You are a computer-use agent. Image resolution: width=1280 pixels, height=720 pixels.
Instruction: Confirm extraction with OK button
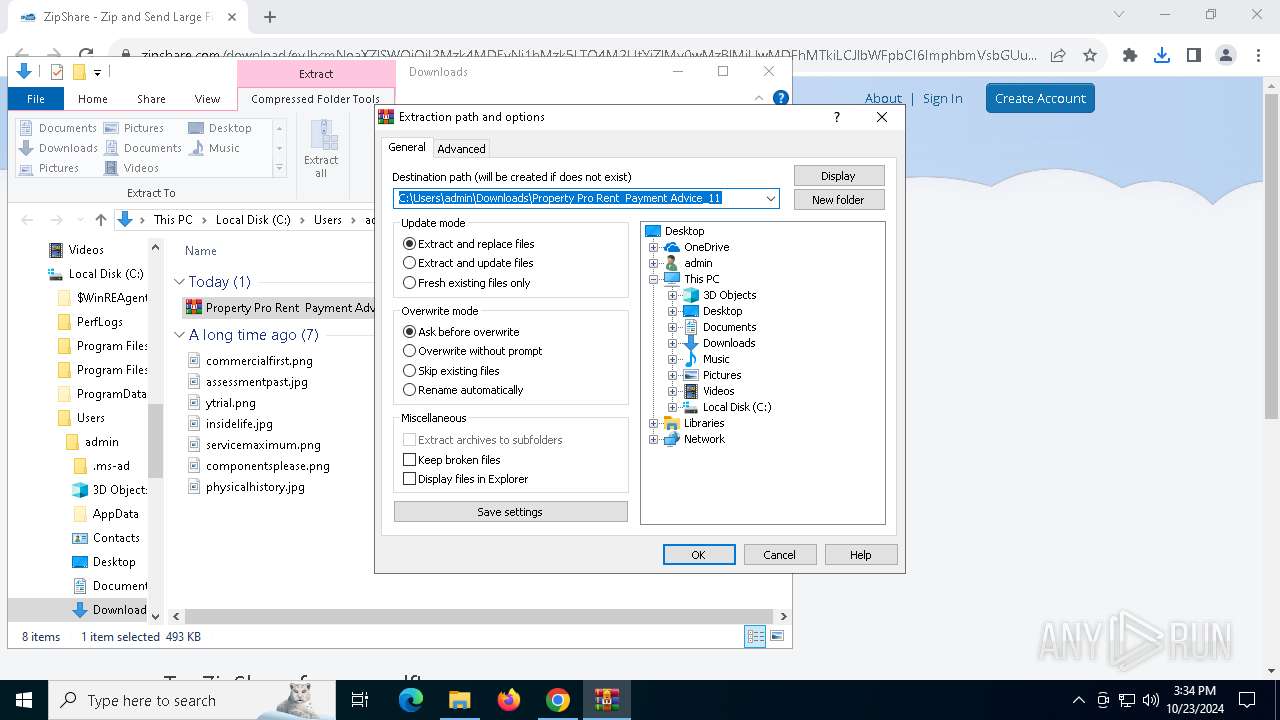(x=699, y=555)
